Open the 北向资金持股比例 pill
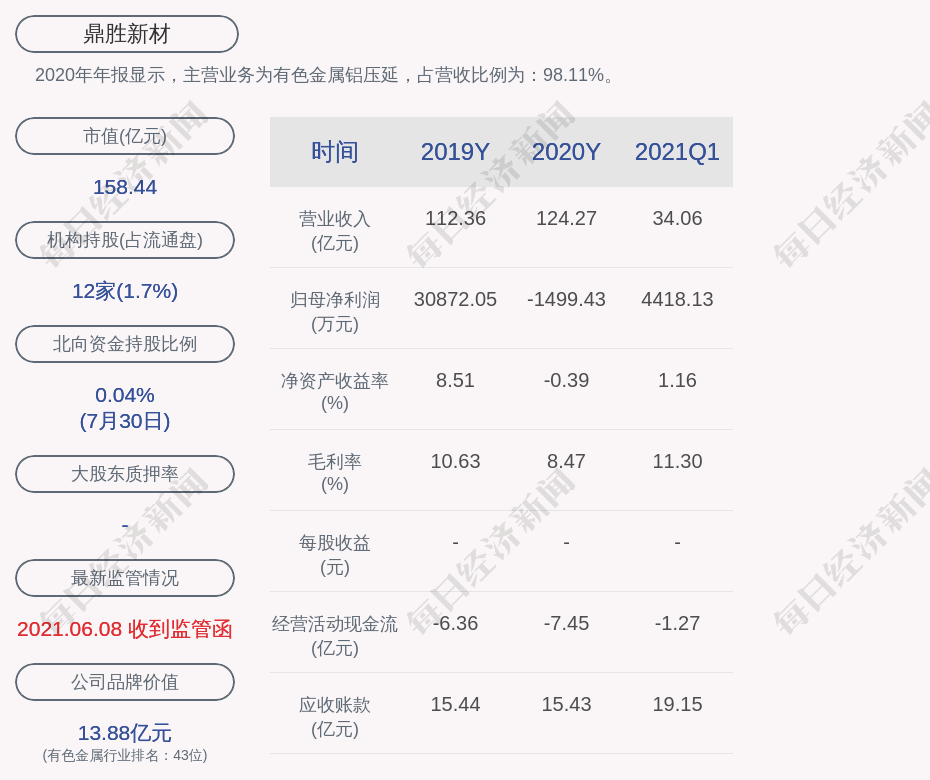The width and height of the screenshot is (930, 780). (x=125, y=344)
